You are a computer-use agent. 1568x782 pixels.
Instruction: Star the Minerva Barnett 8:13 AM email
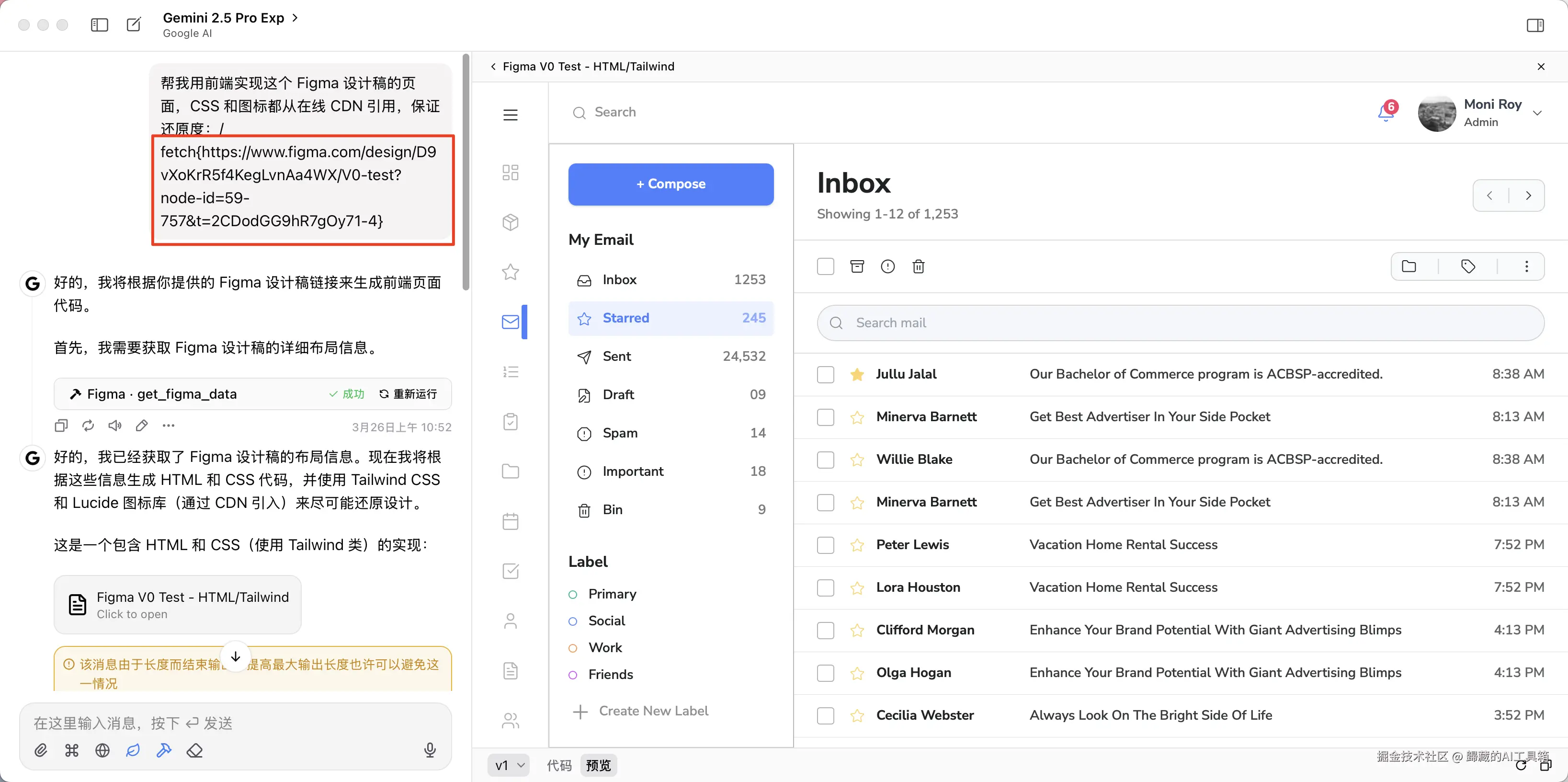(x=857, y=417)
